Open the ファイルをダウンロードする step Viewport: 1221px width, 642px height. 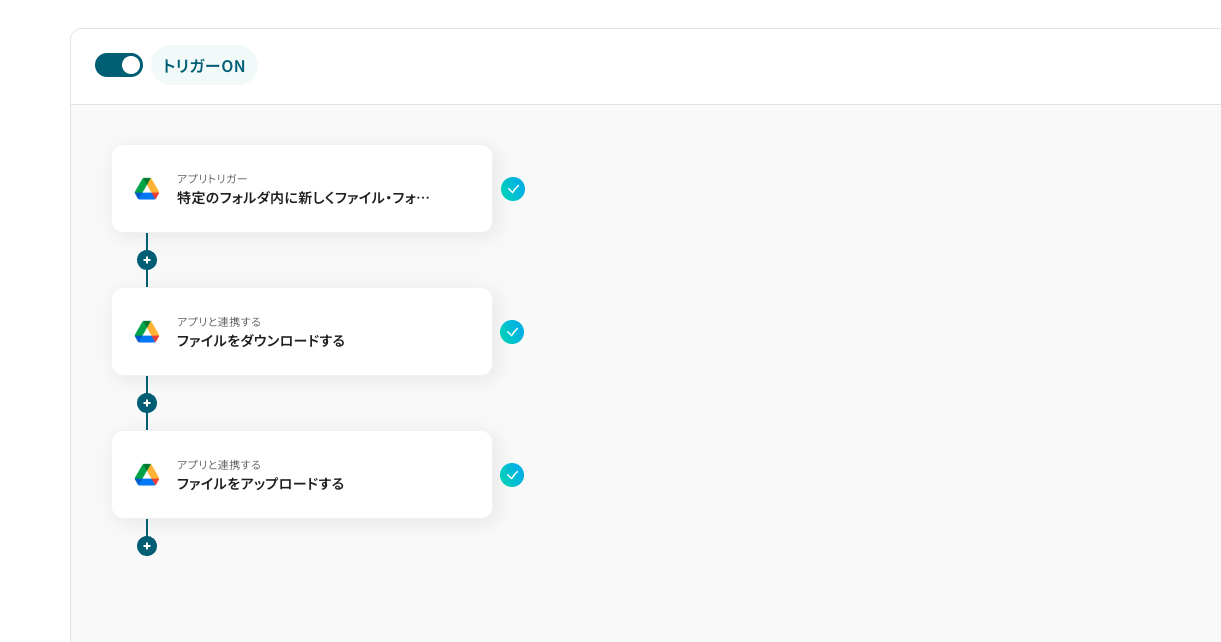pos(261,341)
